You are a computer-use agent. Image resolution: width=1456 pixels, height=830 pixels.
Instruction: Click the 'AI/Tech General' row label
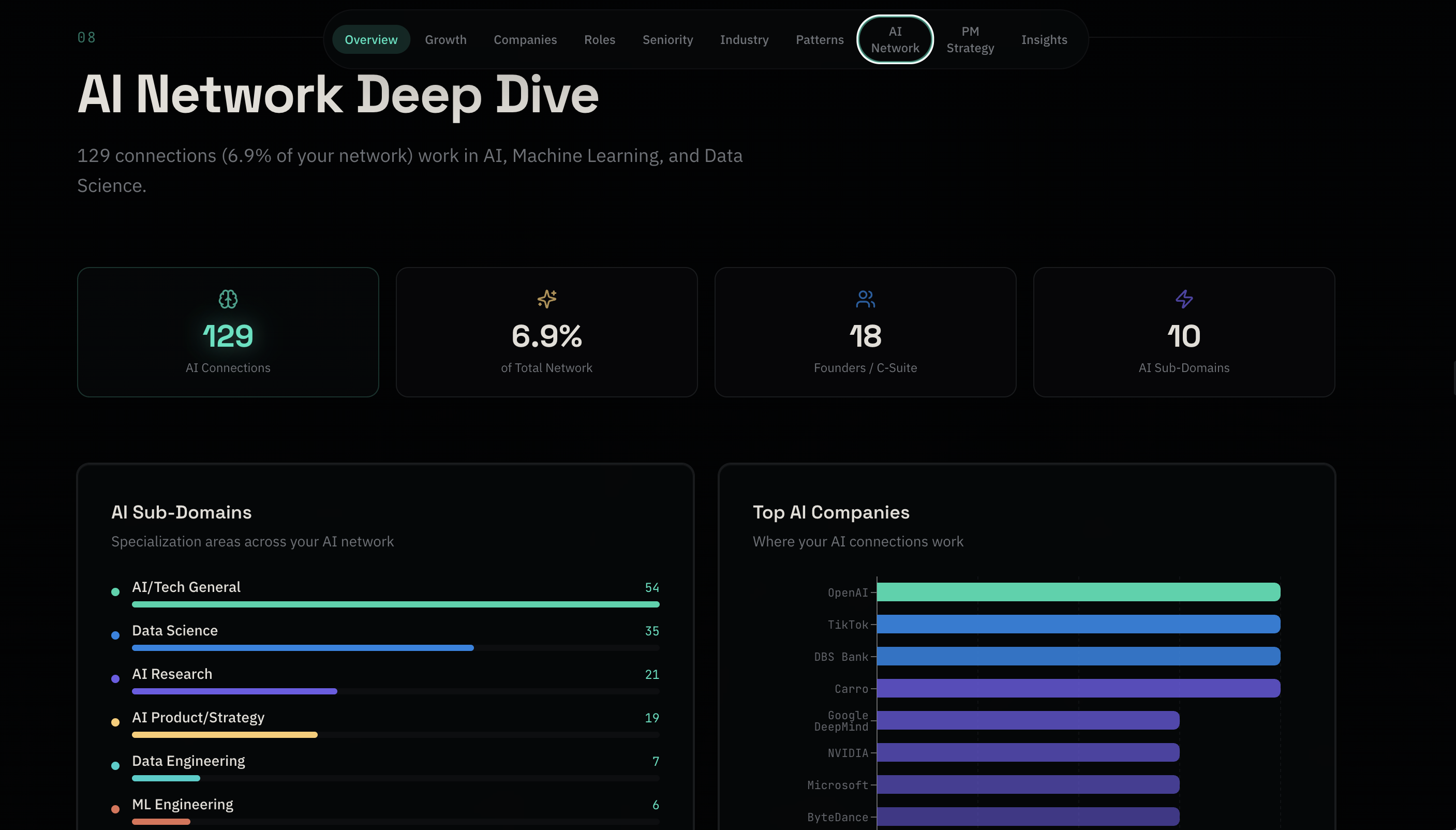coord(186,587)
